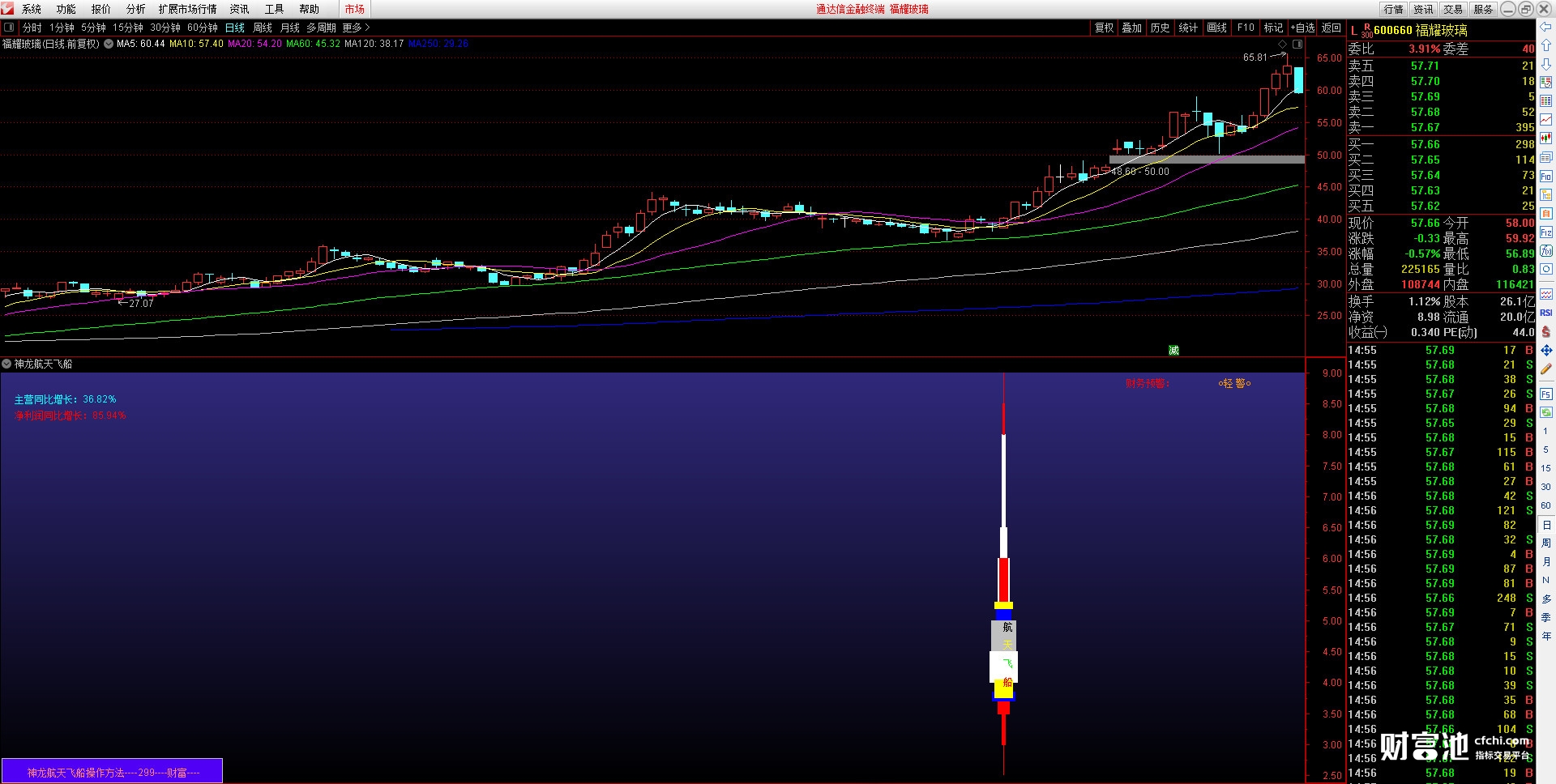Click the gray 48.68-50.00 price range bar
Viewport: 1556px width, 784px height.
coord(1207,160)
